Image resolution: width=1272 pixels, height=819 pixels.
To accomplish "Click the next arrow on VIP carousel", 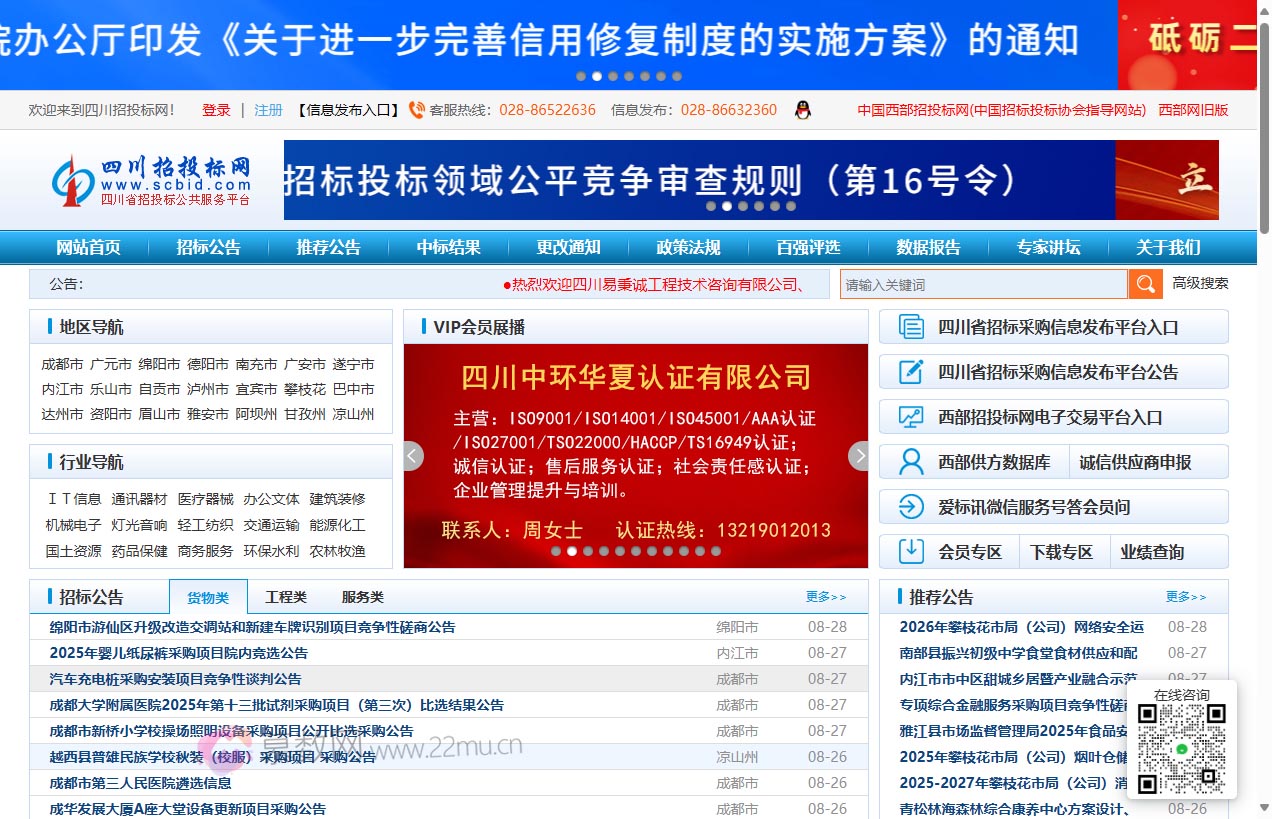I will [859, 455].
